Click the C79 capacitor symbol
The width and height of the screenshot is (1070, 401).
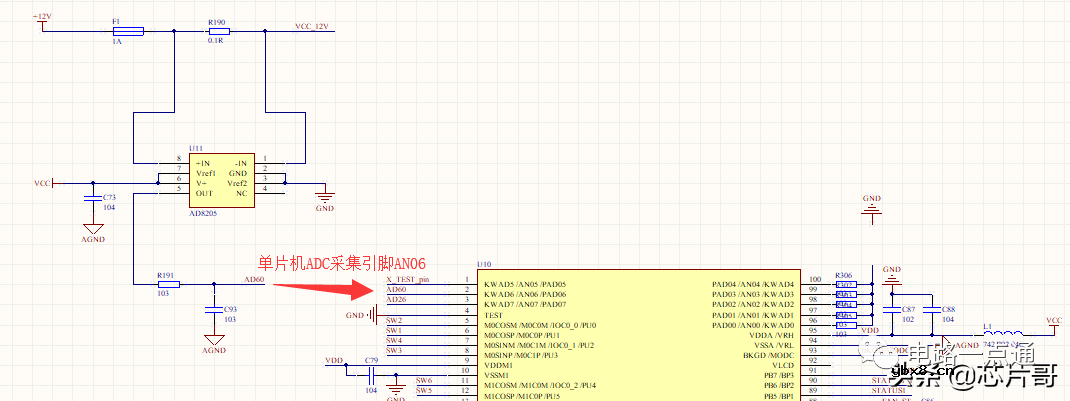coord(372,374)
